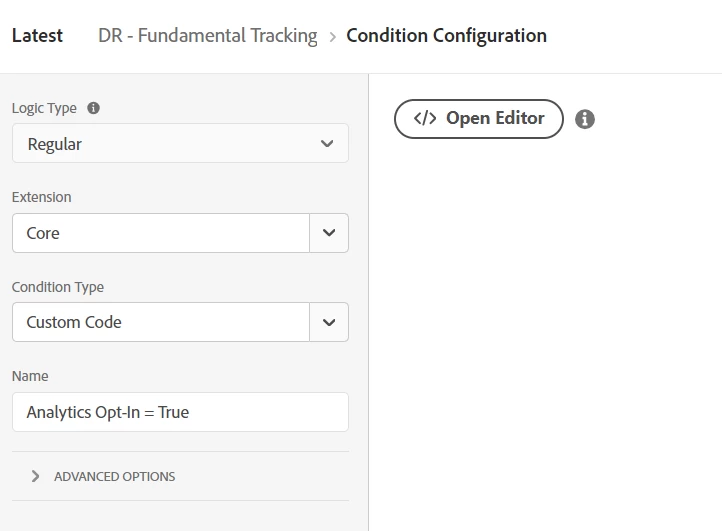722x531 pixels.
Task: Click the Name field label
Action: click(x=30, y=376)
